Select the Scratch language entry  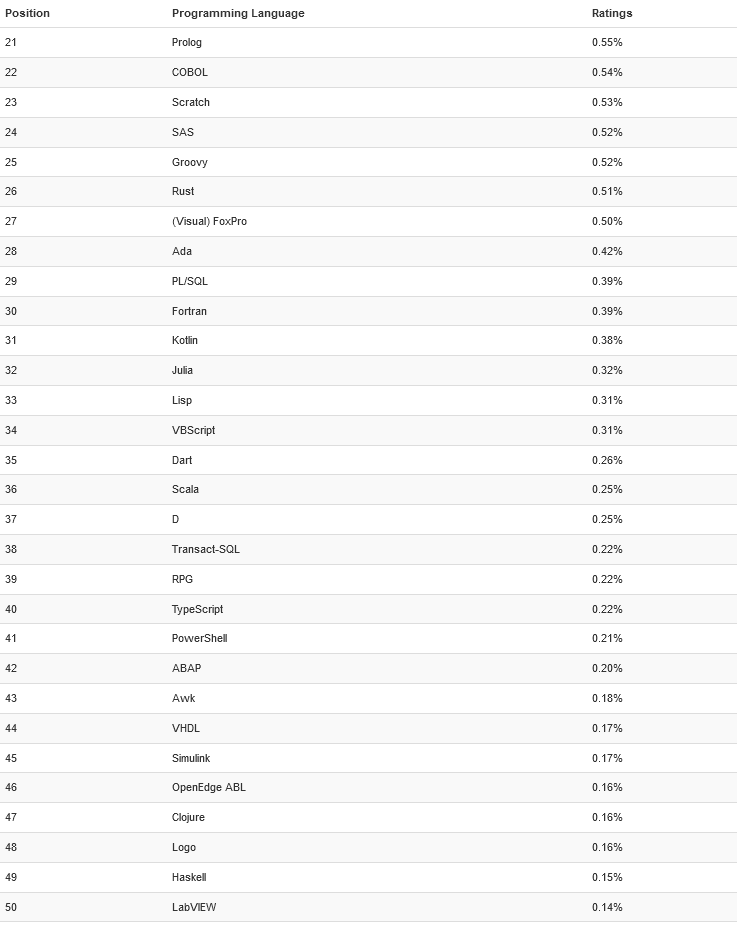(x=191, y=102)
